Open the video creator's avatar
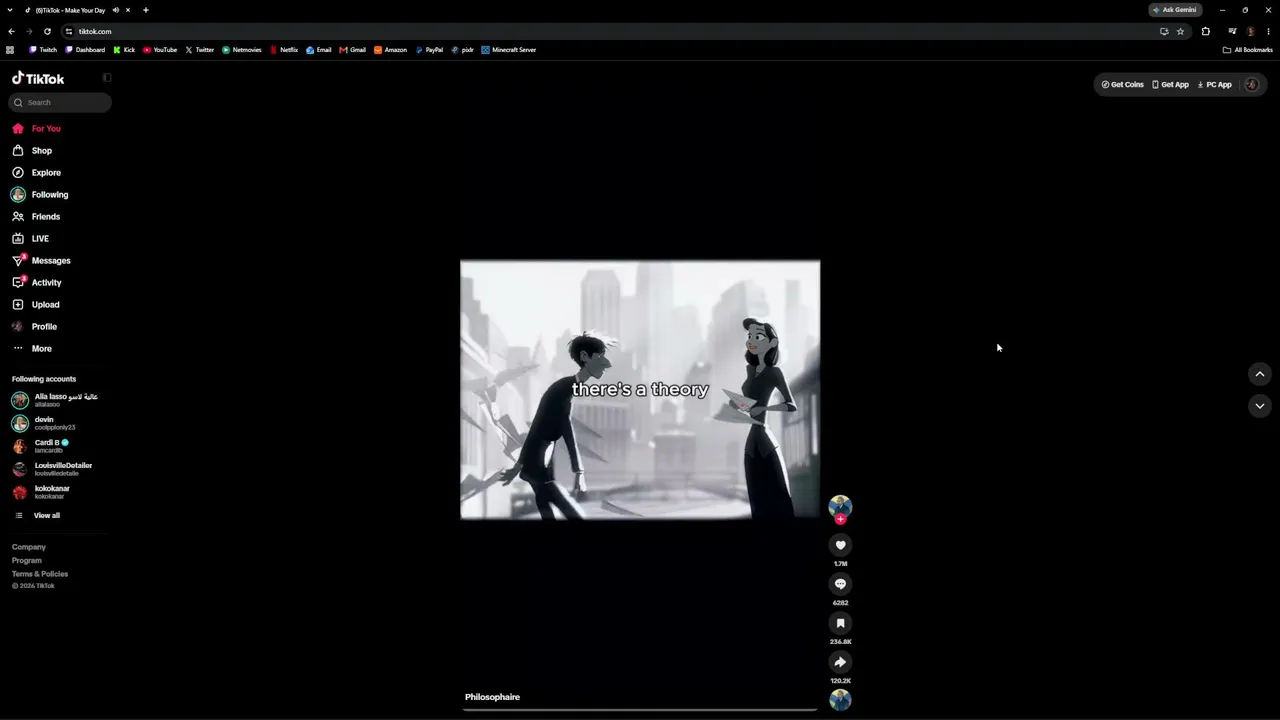The width and height of the screenshot is (1280, 720). coord(840,506)
